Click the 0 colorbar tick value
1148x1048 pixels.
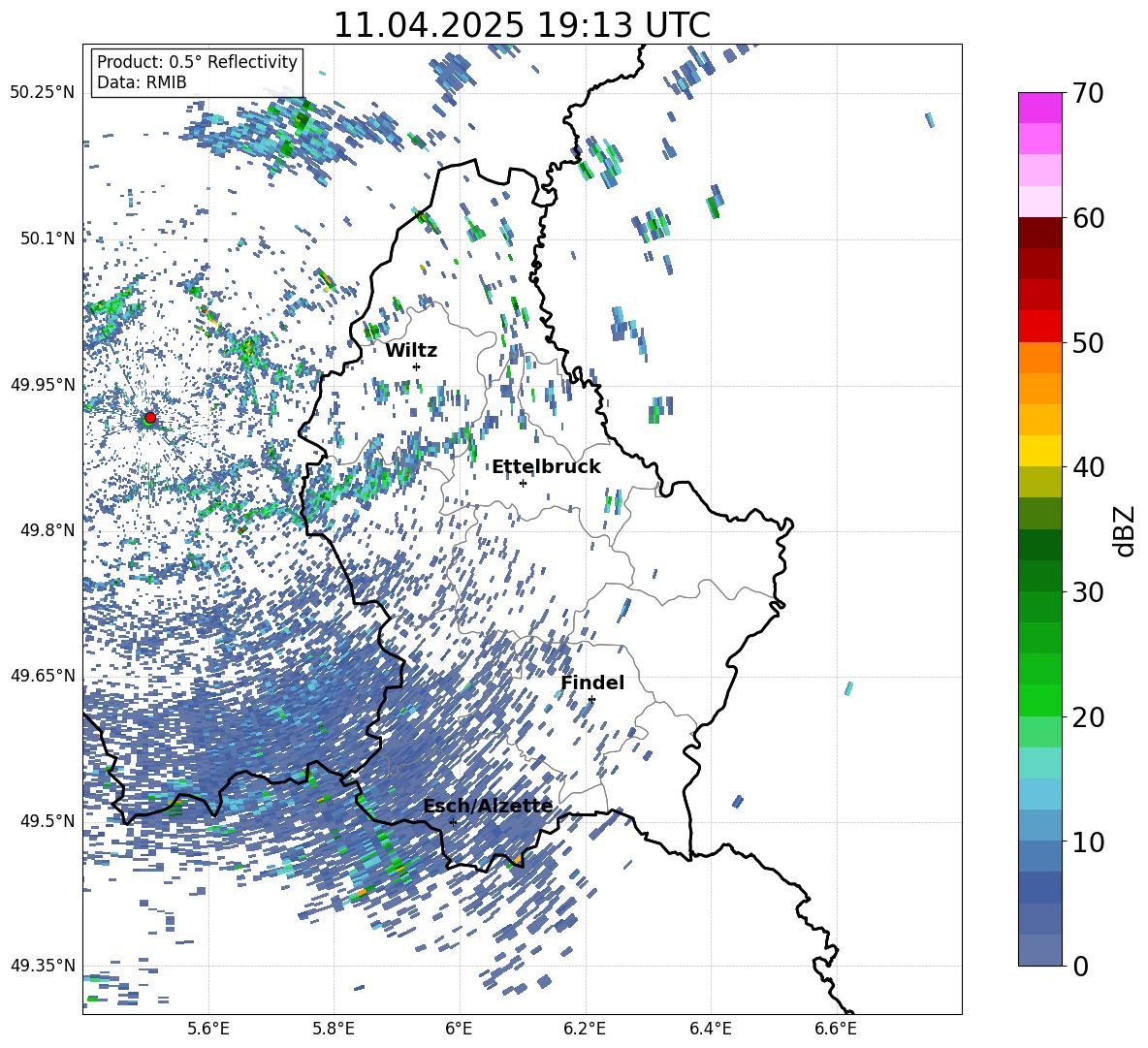coord(1080,966)
